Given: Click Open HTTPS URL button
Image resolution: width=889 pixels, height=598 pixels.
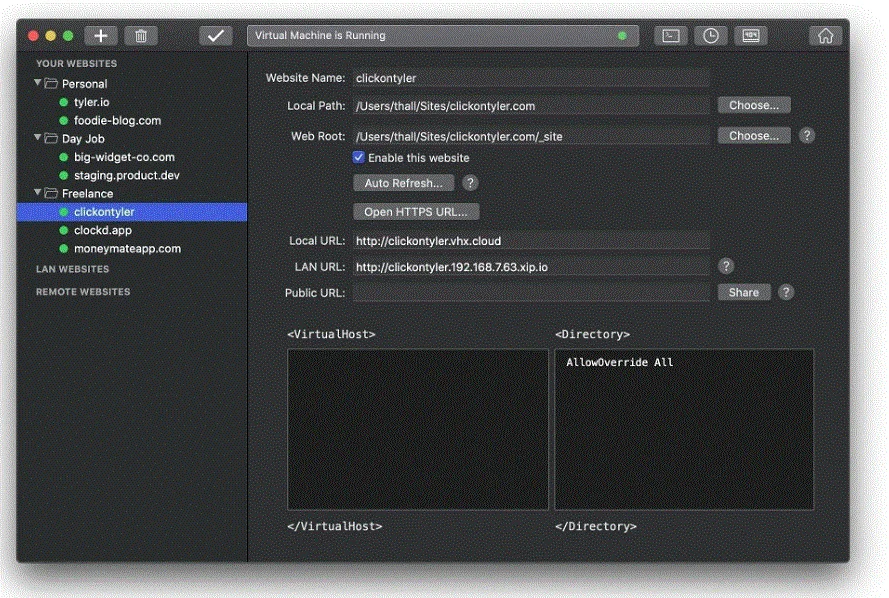Looking at the screenshot, I should tap(416, 212).
